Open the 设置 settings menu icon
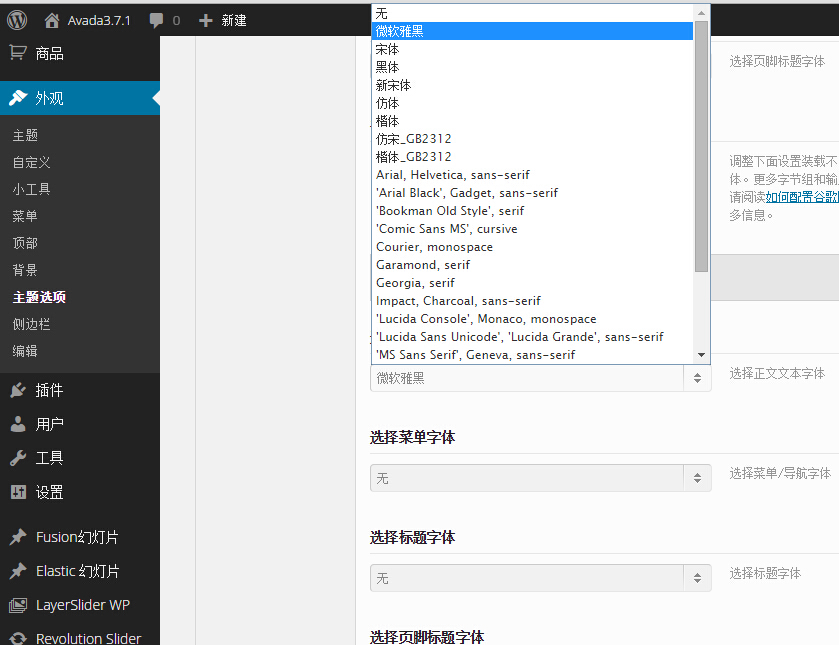The height and width of the screenshot is (645, 839). coord(18,492)
